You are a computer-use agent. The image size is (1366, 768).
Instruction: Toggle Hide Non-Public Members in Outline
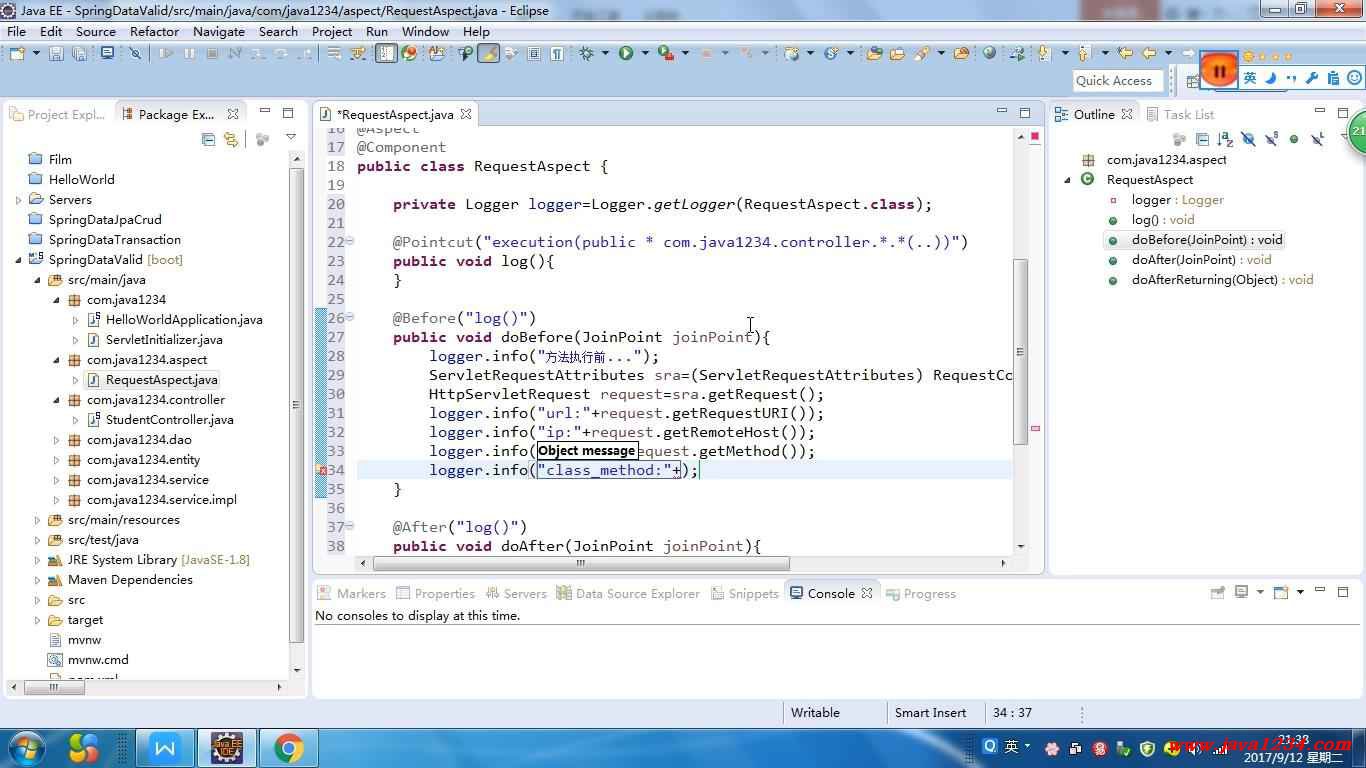[x=1294, y=139]
